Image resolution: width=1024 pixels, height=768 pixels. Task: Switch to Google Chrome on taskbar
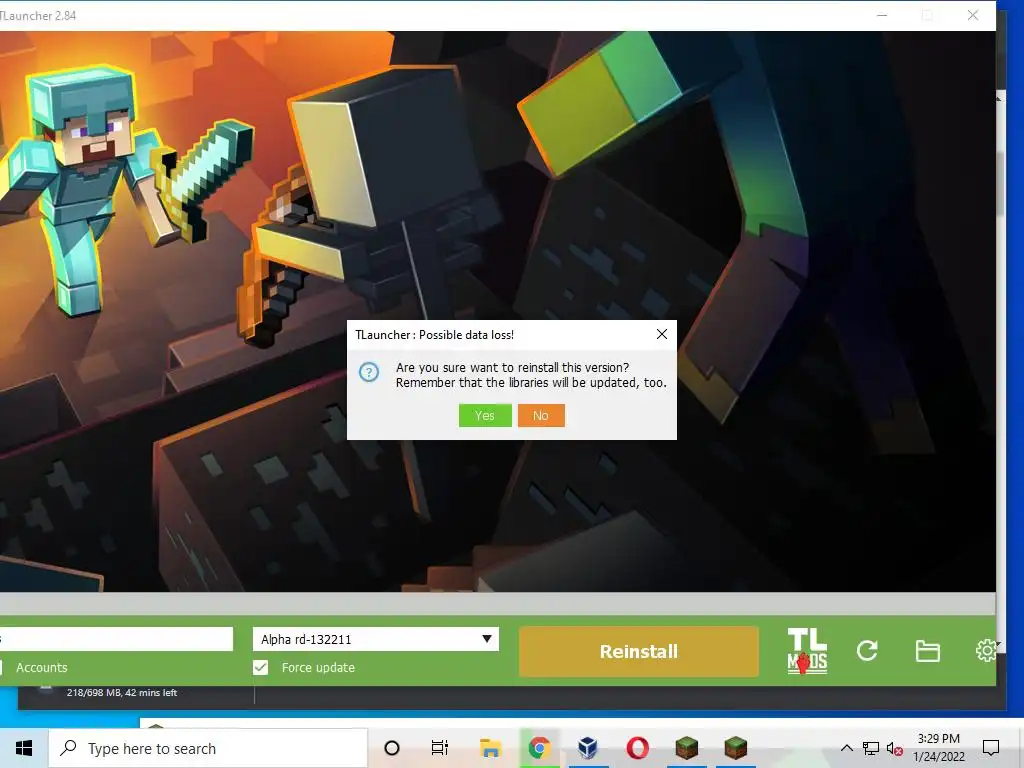click(539, 748)
